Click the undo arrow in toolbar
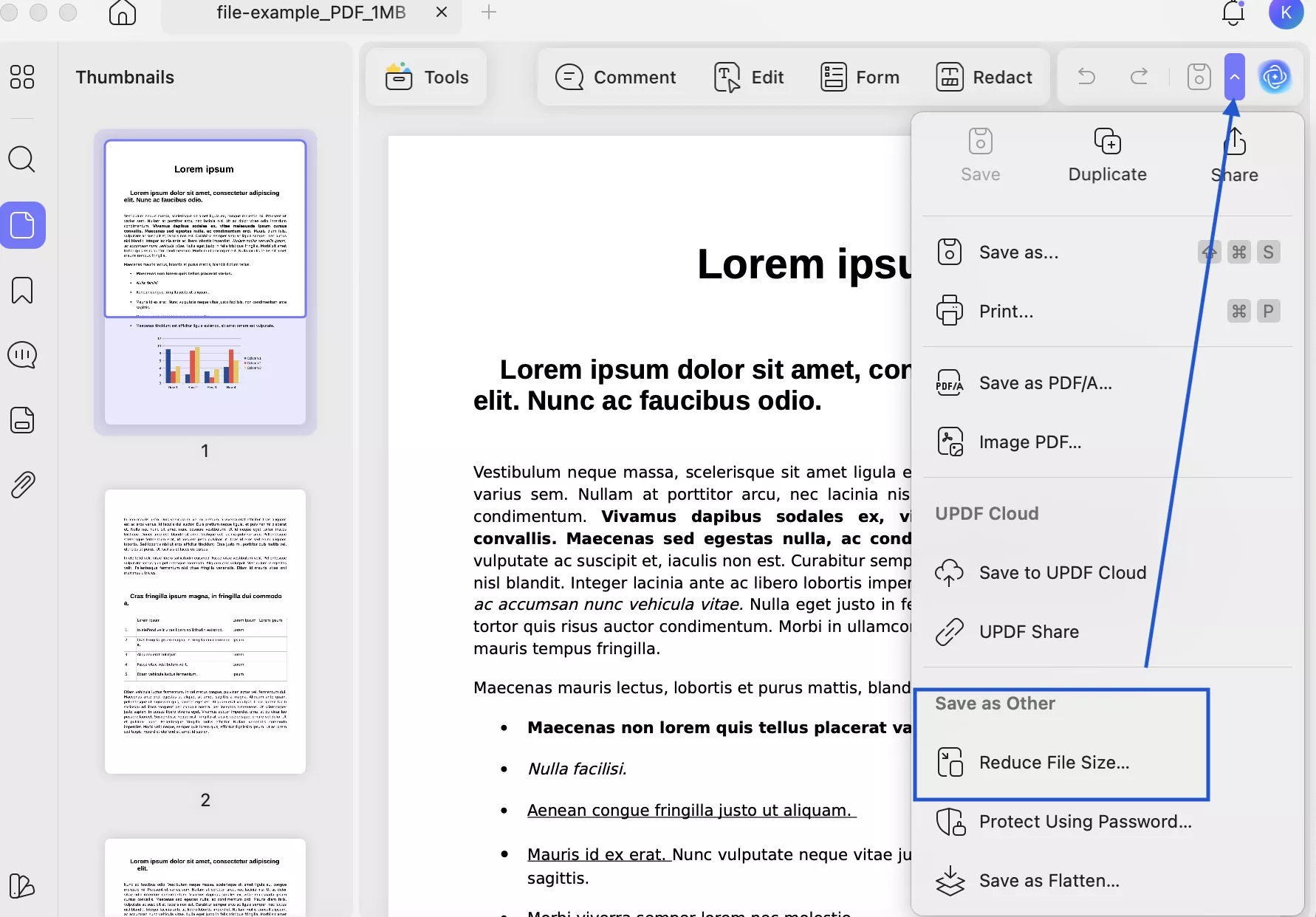This screenshot has height=917, width=1316. point(1086,77)
